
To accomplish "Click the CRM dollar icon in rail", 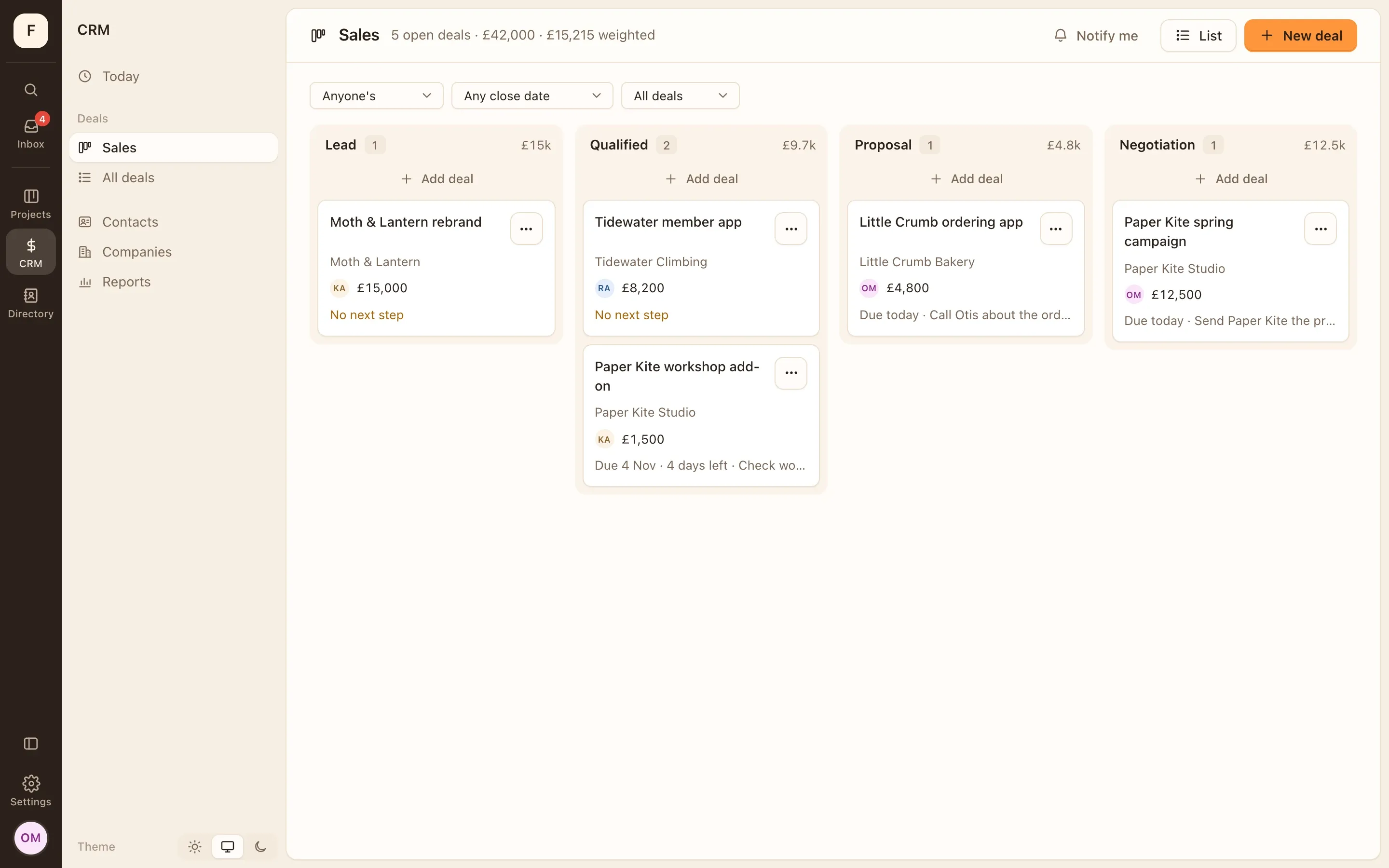I will pos(31,251).
